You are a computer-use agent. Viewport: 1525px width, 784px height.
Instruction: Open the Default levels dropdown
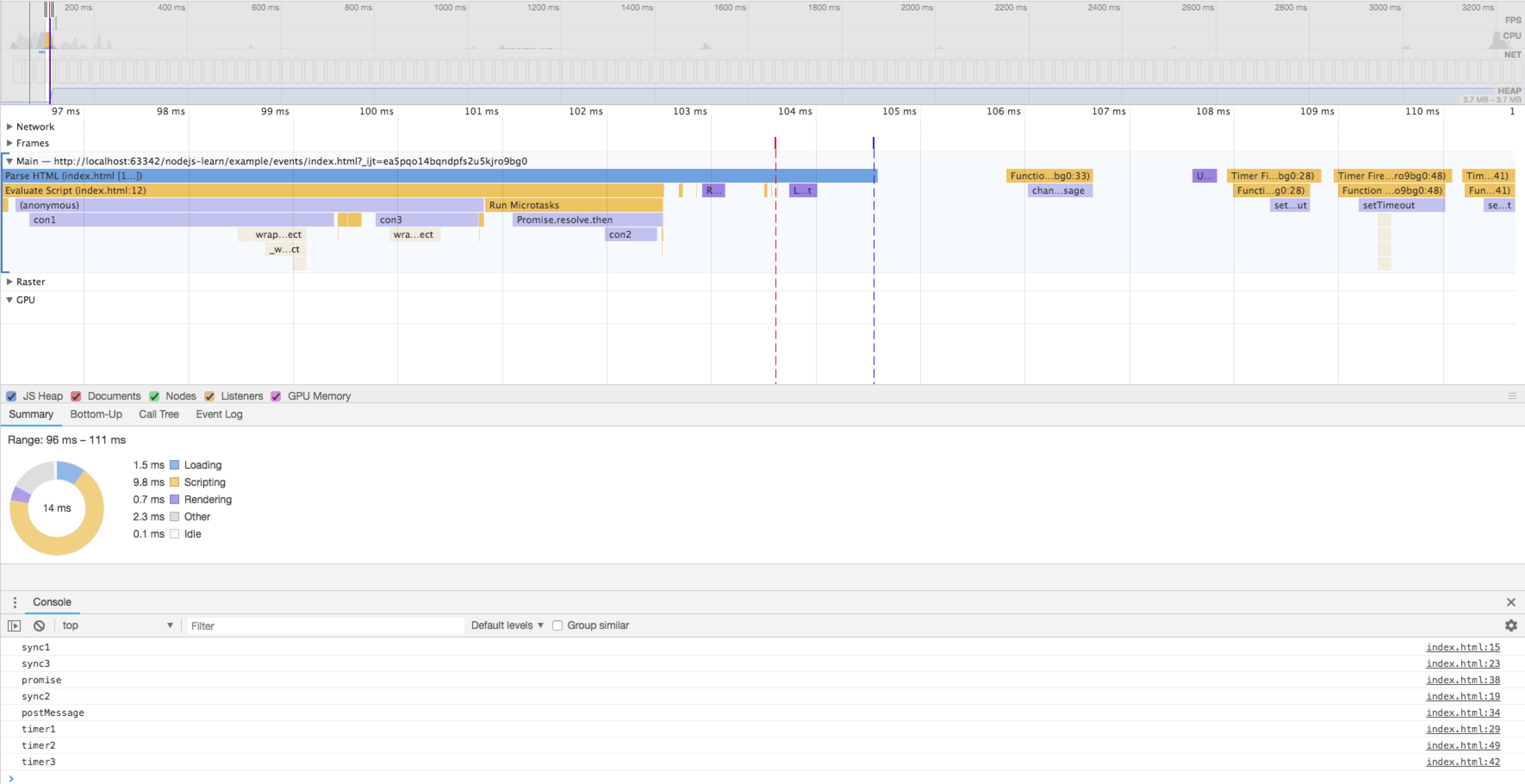(507, 625)
